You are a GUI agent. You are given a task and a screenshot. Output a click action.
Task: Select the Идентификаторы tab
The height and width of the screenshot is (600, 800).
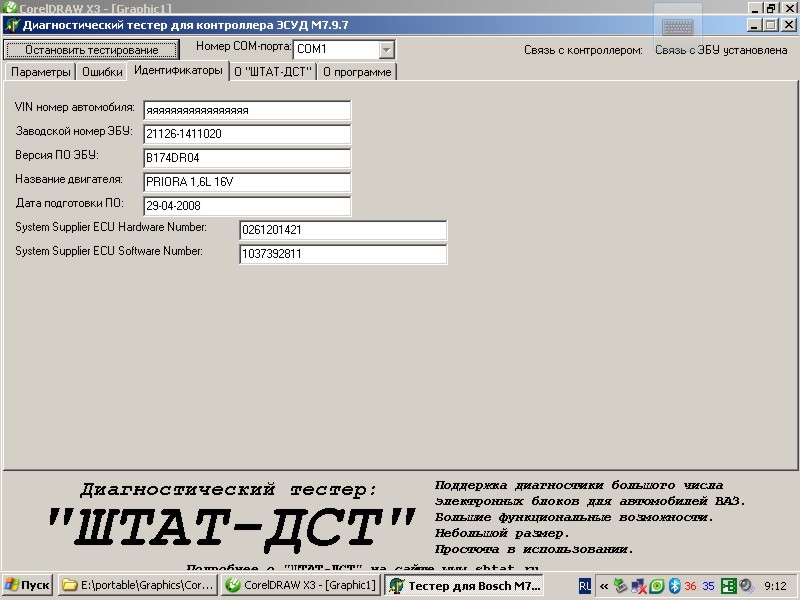pyautogui.click(x=178, y=70)
